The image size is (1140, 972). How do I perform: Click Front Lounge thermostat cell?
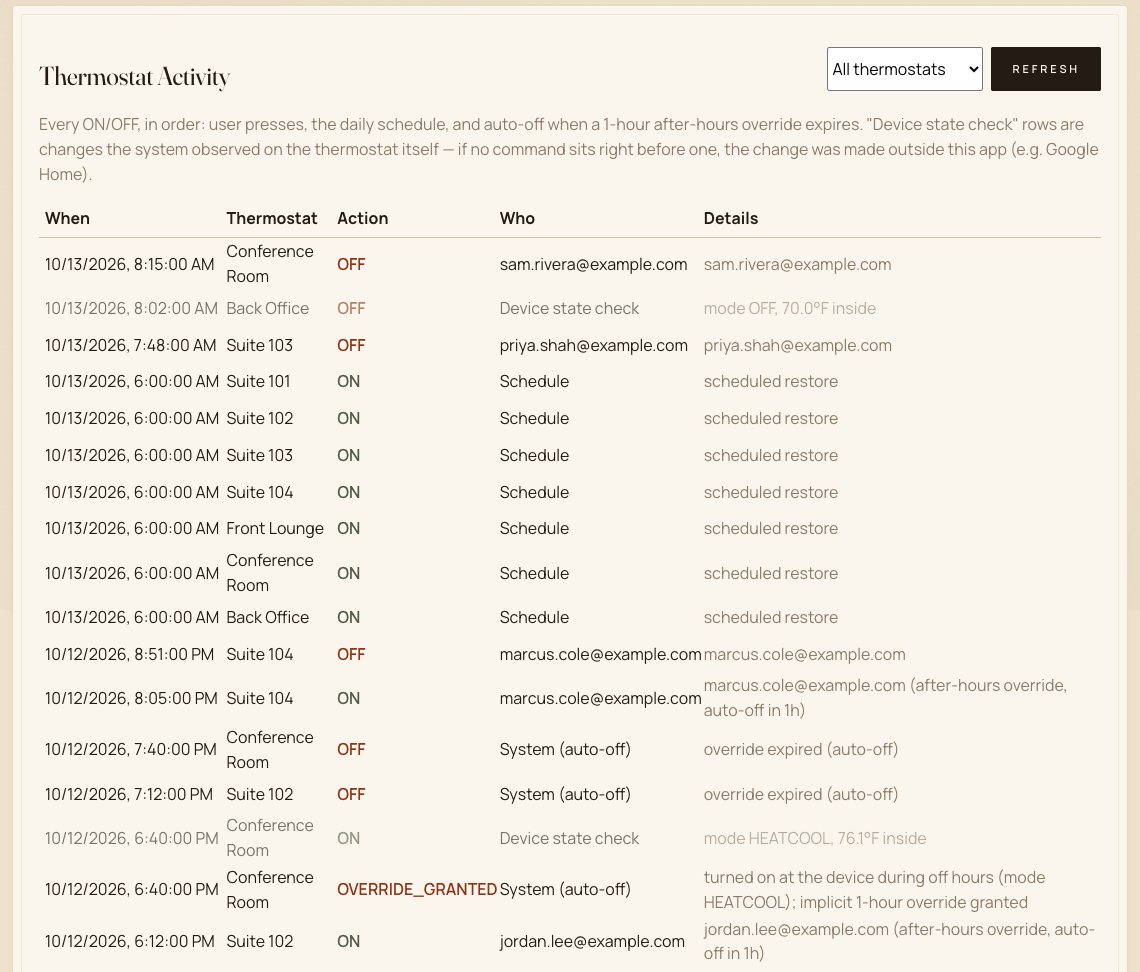(x=275, y=529)
